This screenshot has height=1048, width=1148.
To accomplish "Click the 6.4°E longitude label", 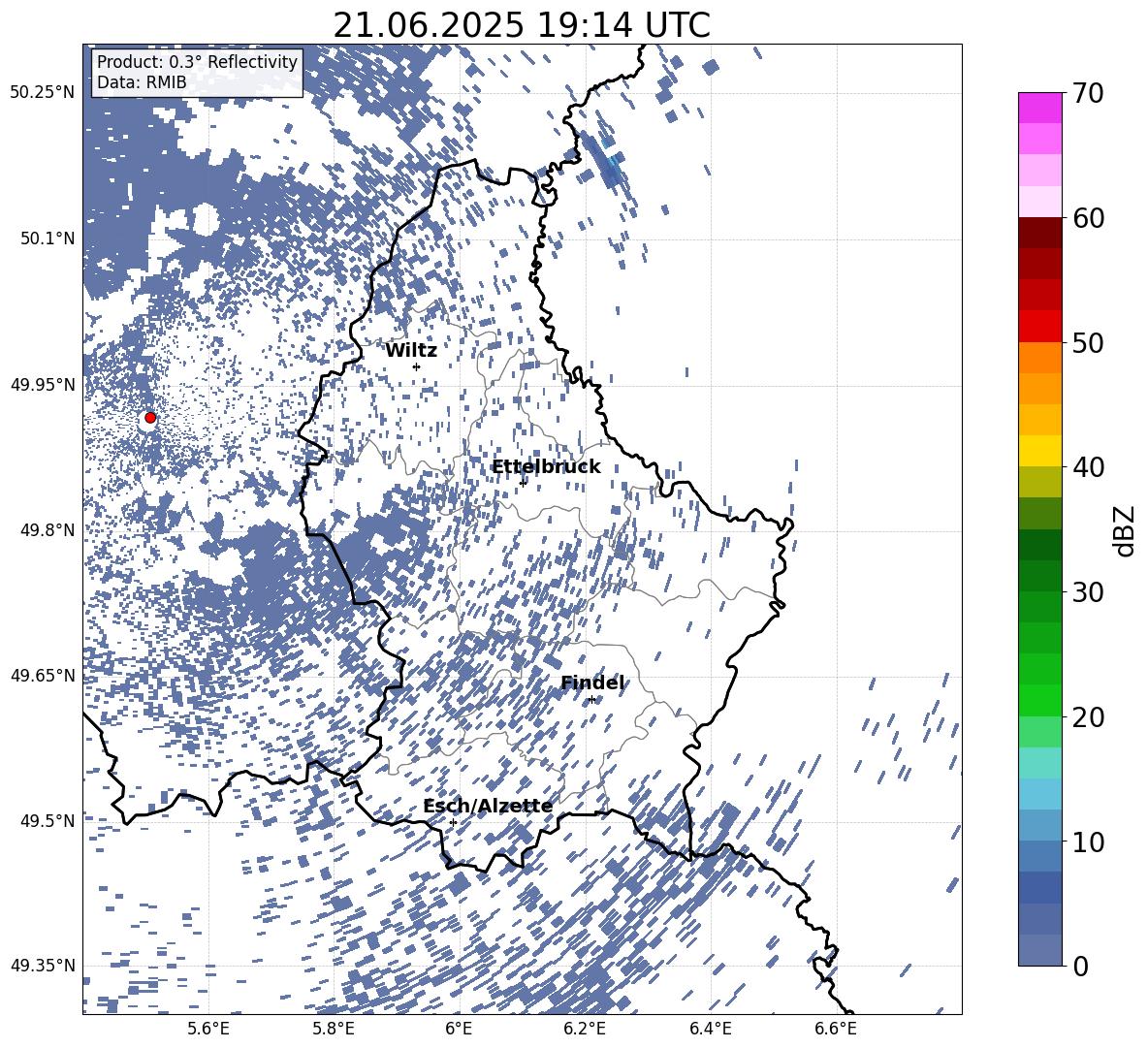I will coord(710,1029).
